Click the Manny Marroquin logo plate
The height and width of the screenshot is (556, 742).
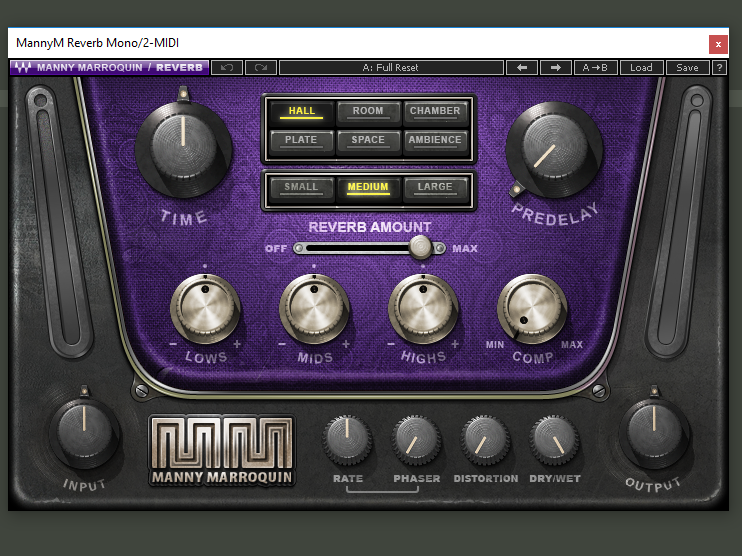click(x=222, y=450)
